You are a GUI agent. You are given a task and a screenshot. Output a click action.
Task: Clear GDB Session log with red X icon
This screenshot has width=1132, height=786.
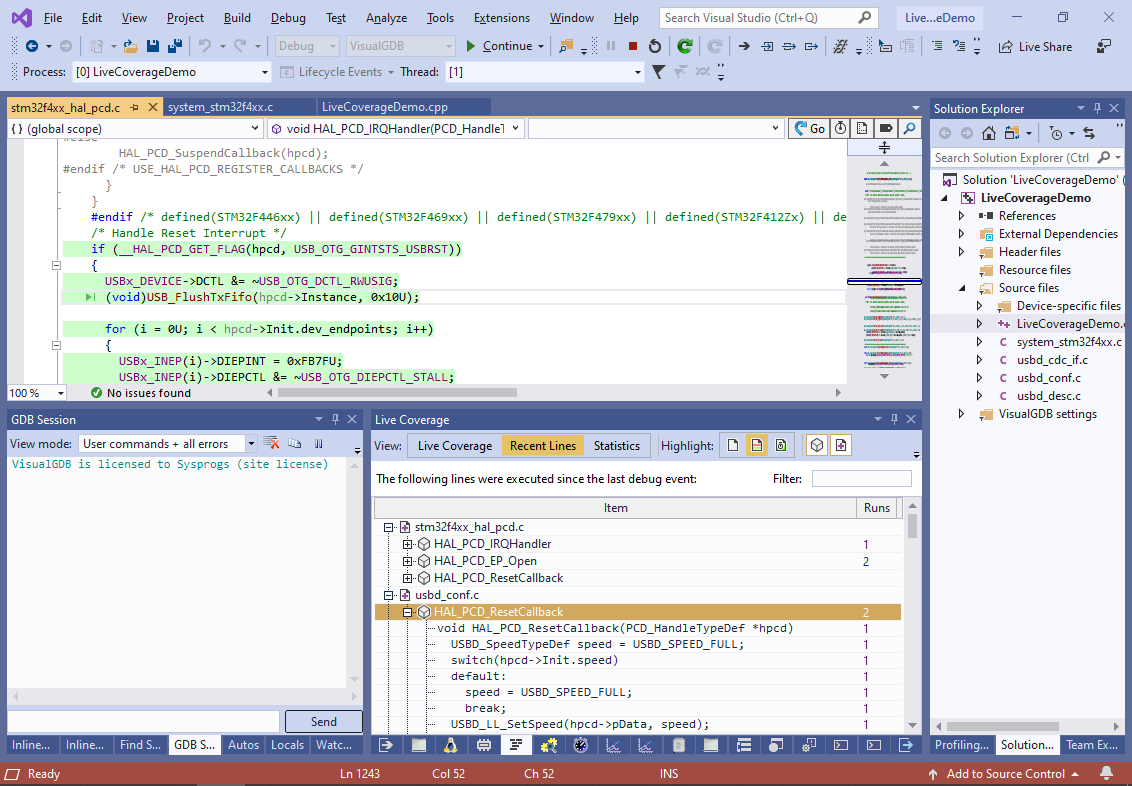272,443
